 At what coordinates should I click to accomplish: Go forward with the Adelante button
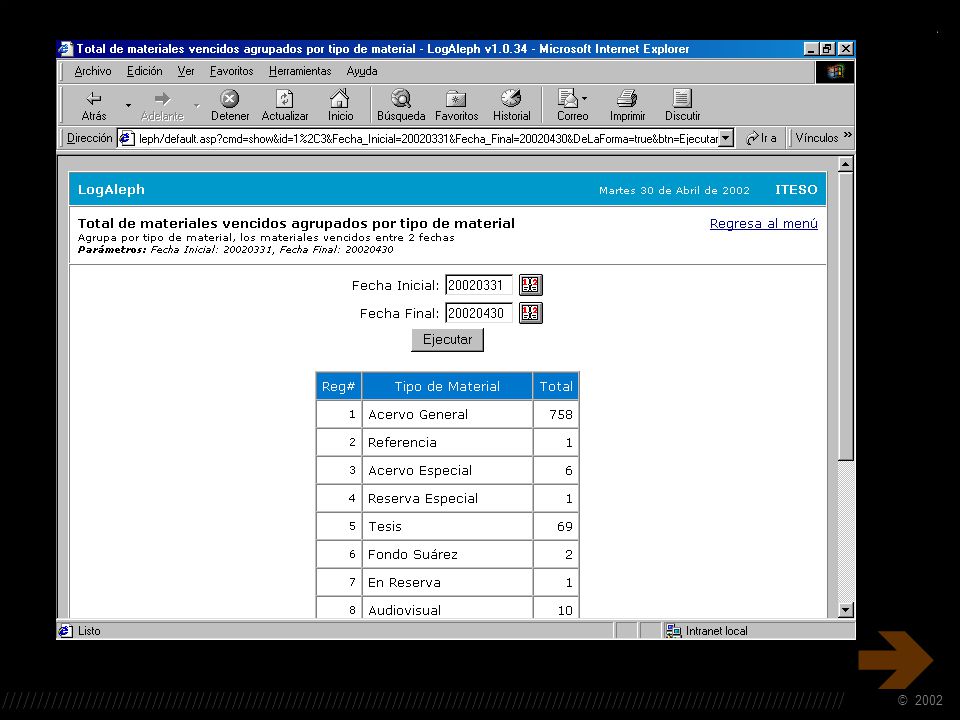point(162,105)
